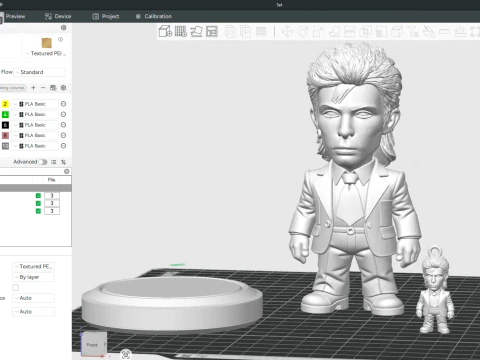Edit preset for filament 4 PLA Basic

coord(63,114)
